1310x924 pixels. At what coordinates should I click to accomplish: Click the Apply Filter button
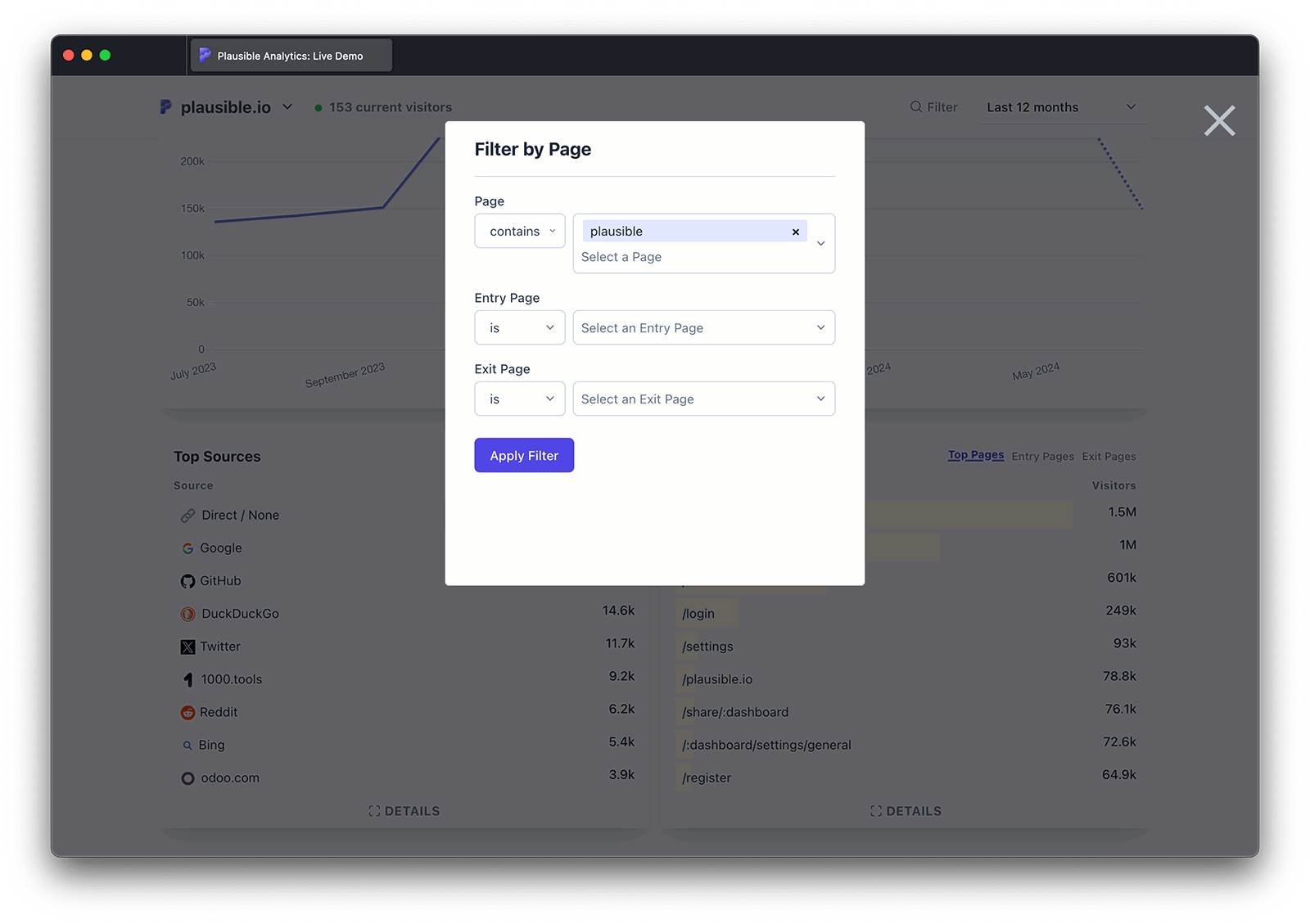click(524, 456)
